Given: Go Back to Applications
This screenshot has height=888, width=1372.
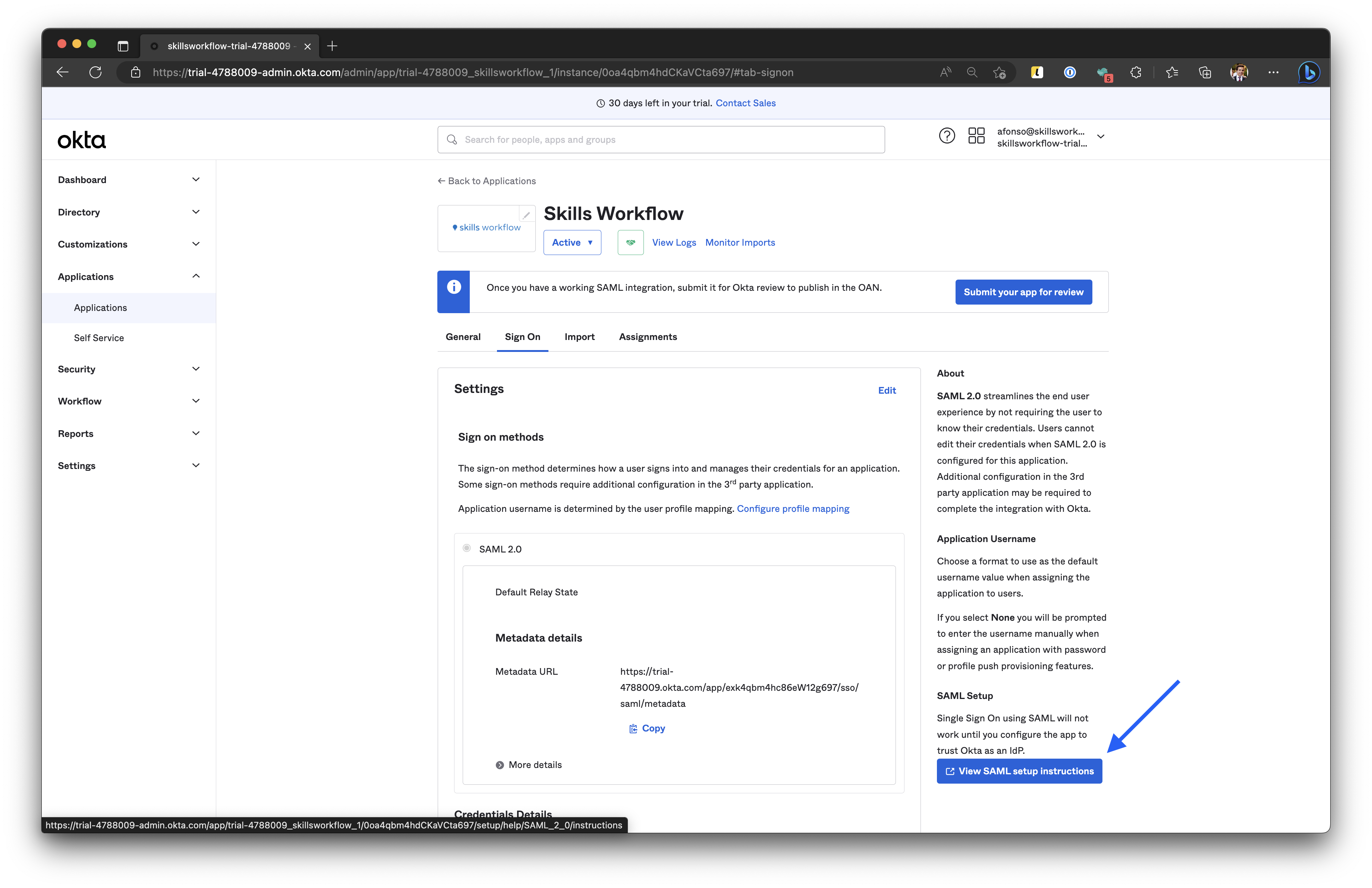Looking at the screenshot, I should point(487,181).
